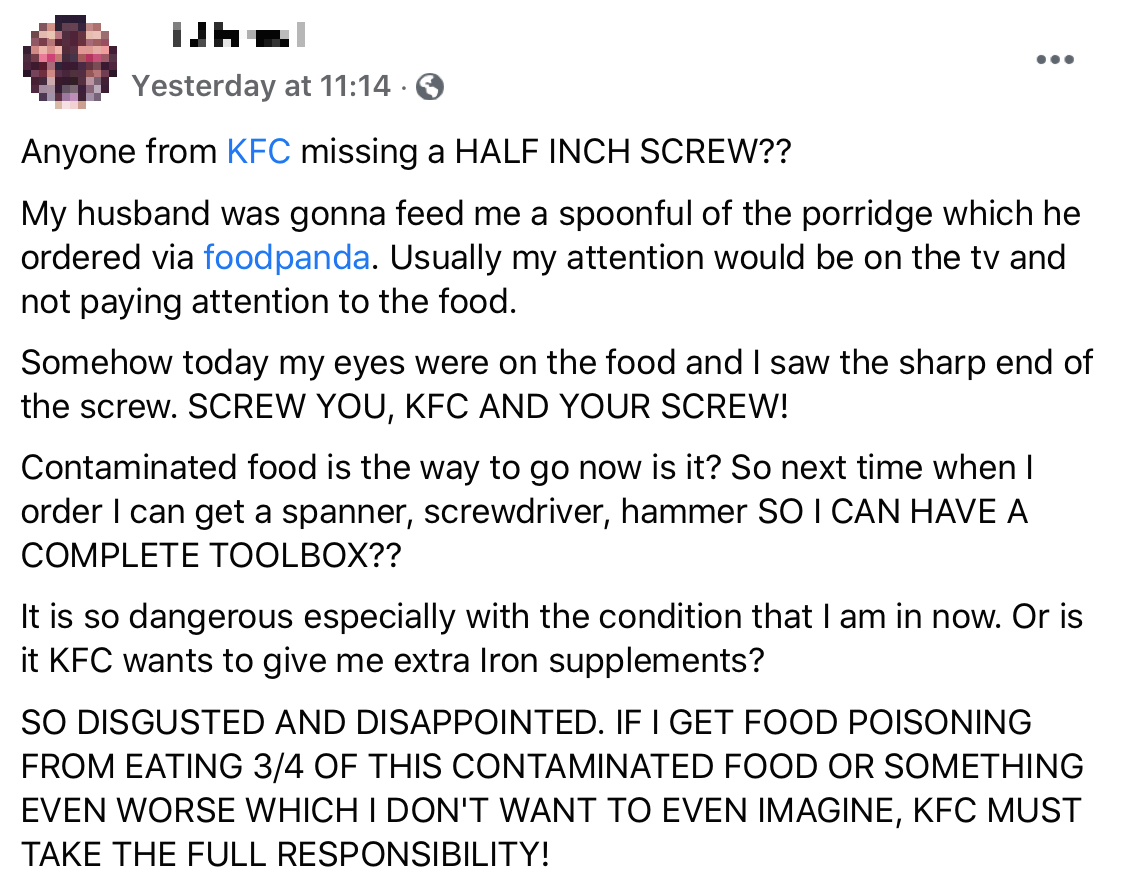Click the pixelated profile picture
Screen dimensions: 1122x880
(69, 61)
